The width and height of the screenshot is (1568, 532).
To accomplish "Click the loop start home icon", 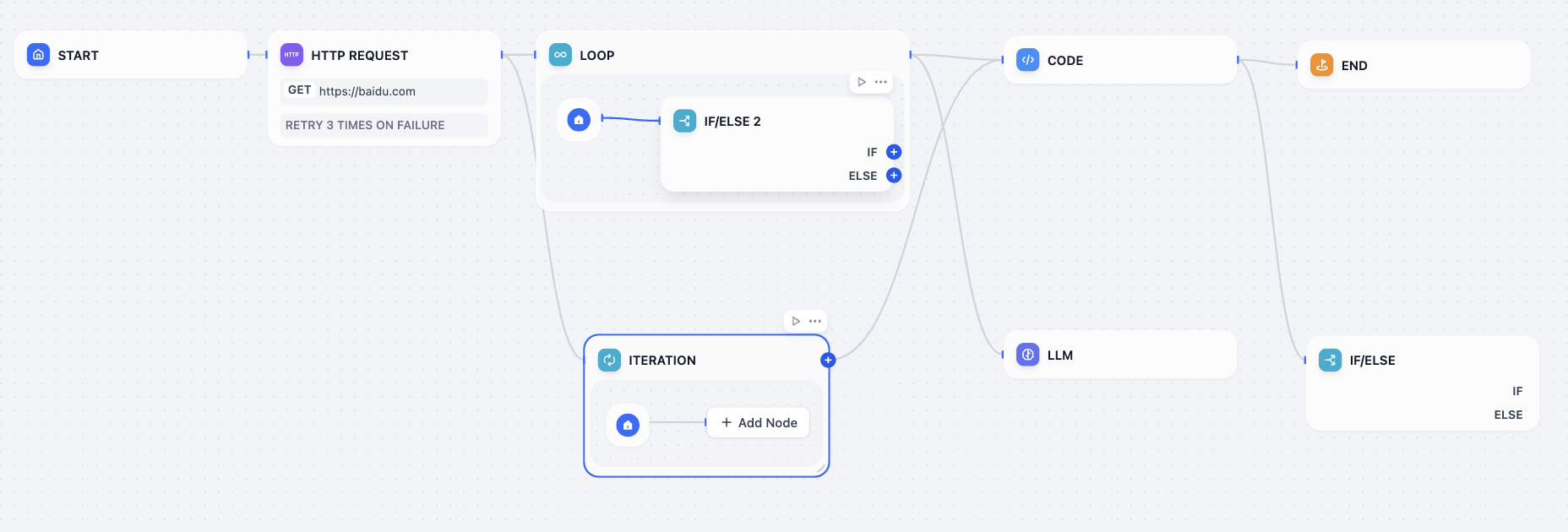I will 579,120.
